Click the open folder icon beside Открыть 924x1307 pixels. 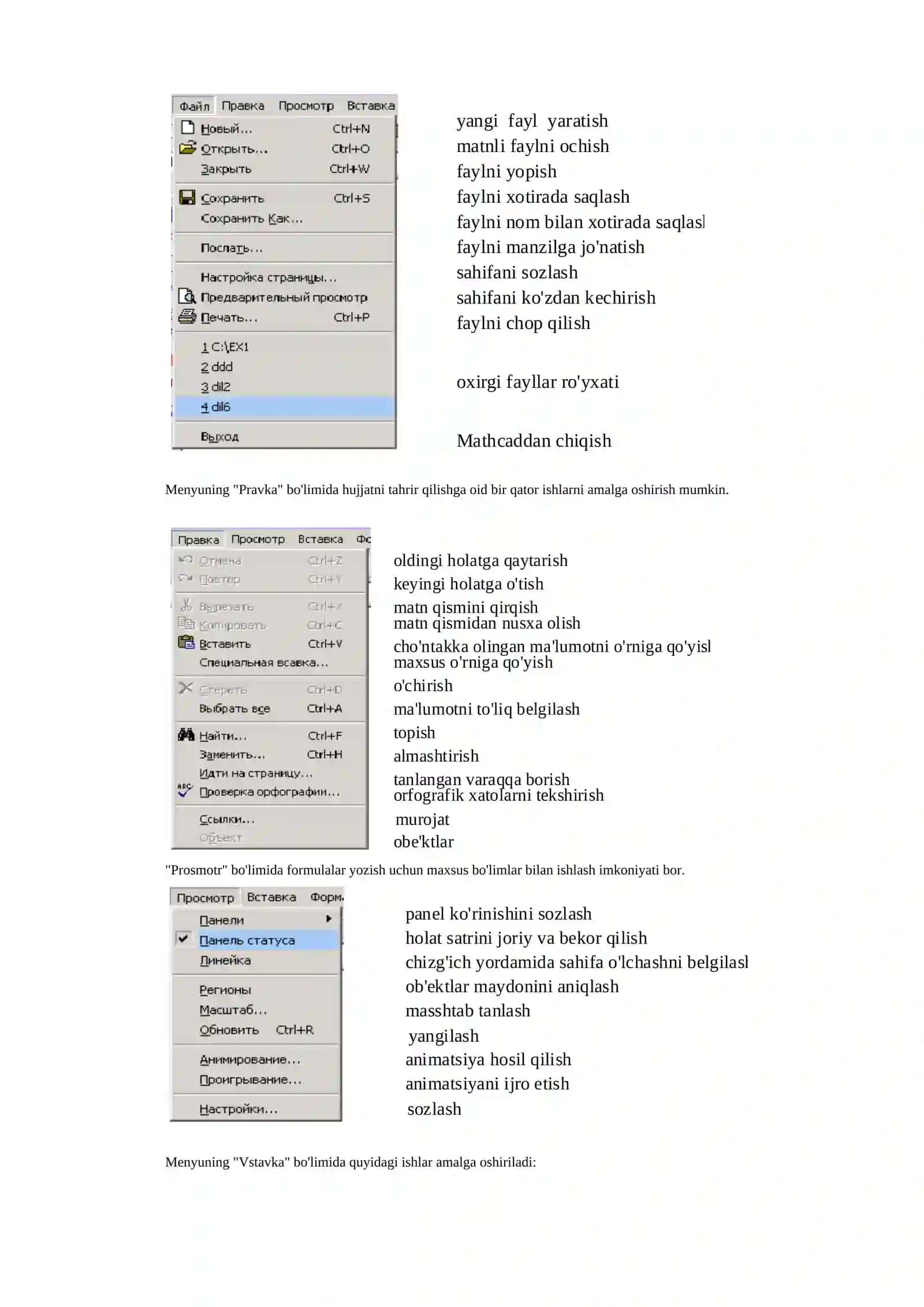point(187,148)
